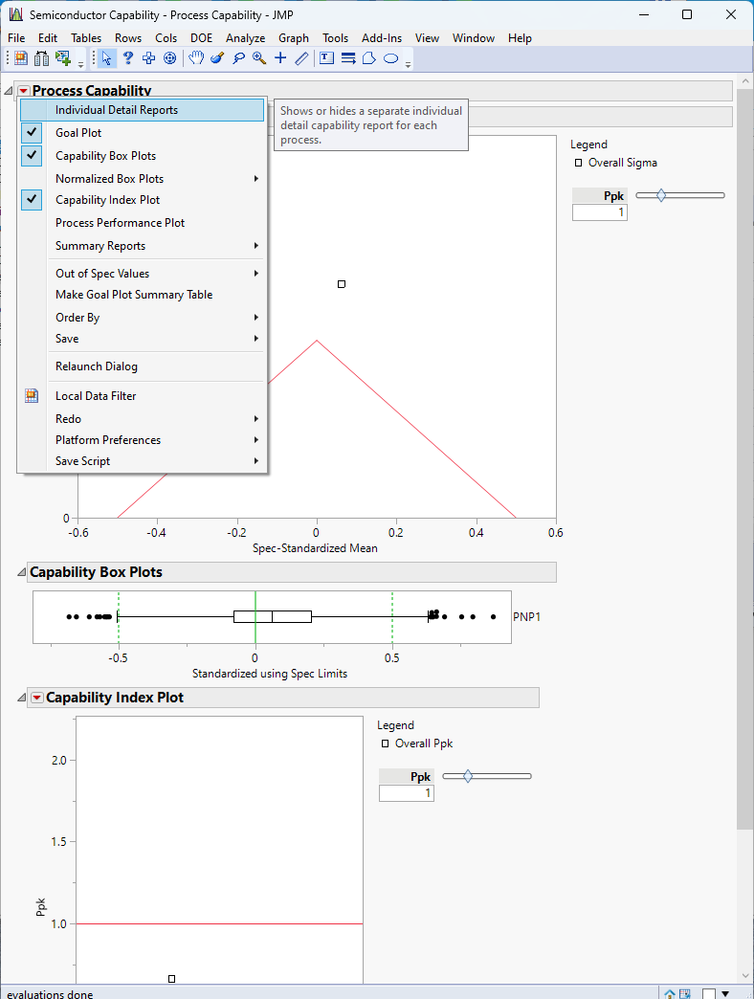Click the Goal Plot Ppk value field
The width and height of the screenshot is (754, 999).
(600, 212)
